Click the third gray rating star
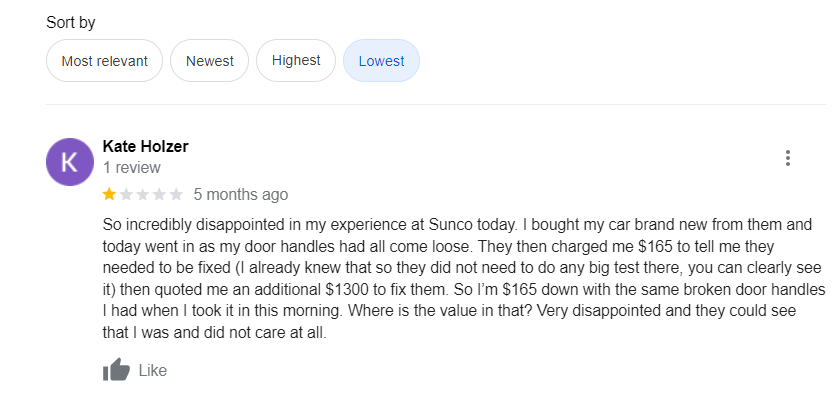The height and width of the screenshot is (412, 835). (x=143, y=194)
